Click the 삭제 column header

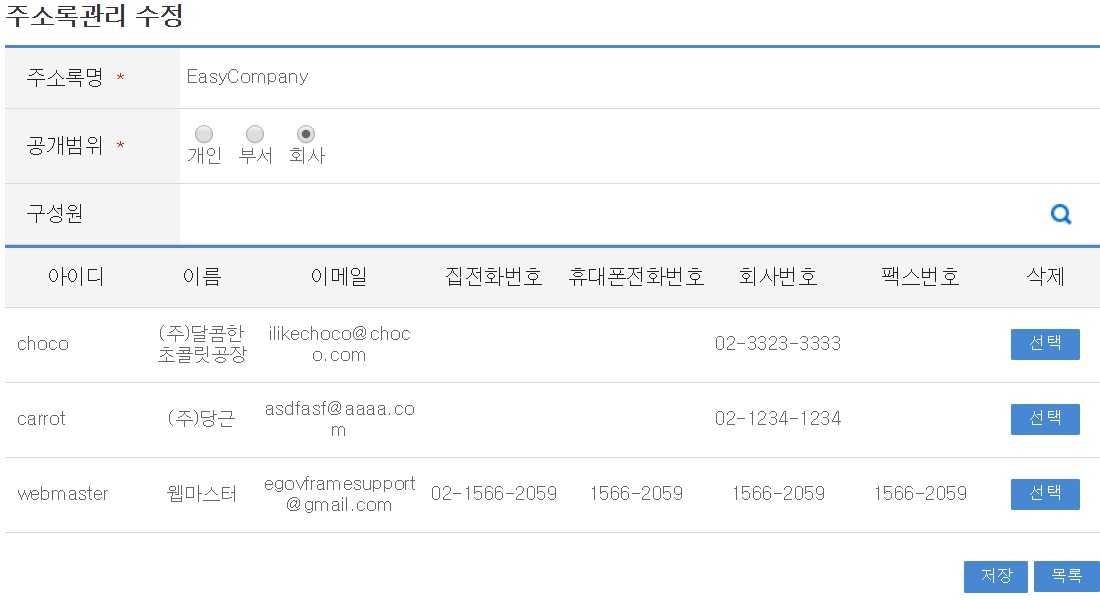[x=1045, y=277]
